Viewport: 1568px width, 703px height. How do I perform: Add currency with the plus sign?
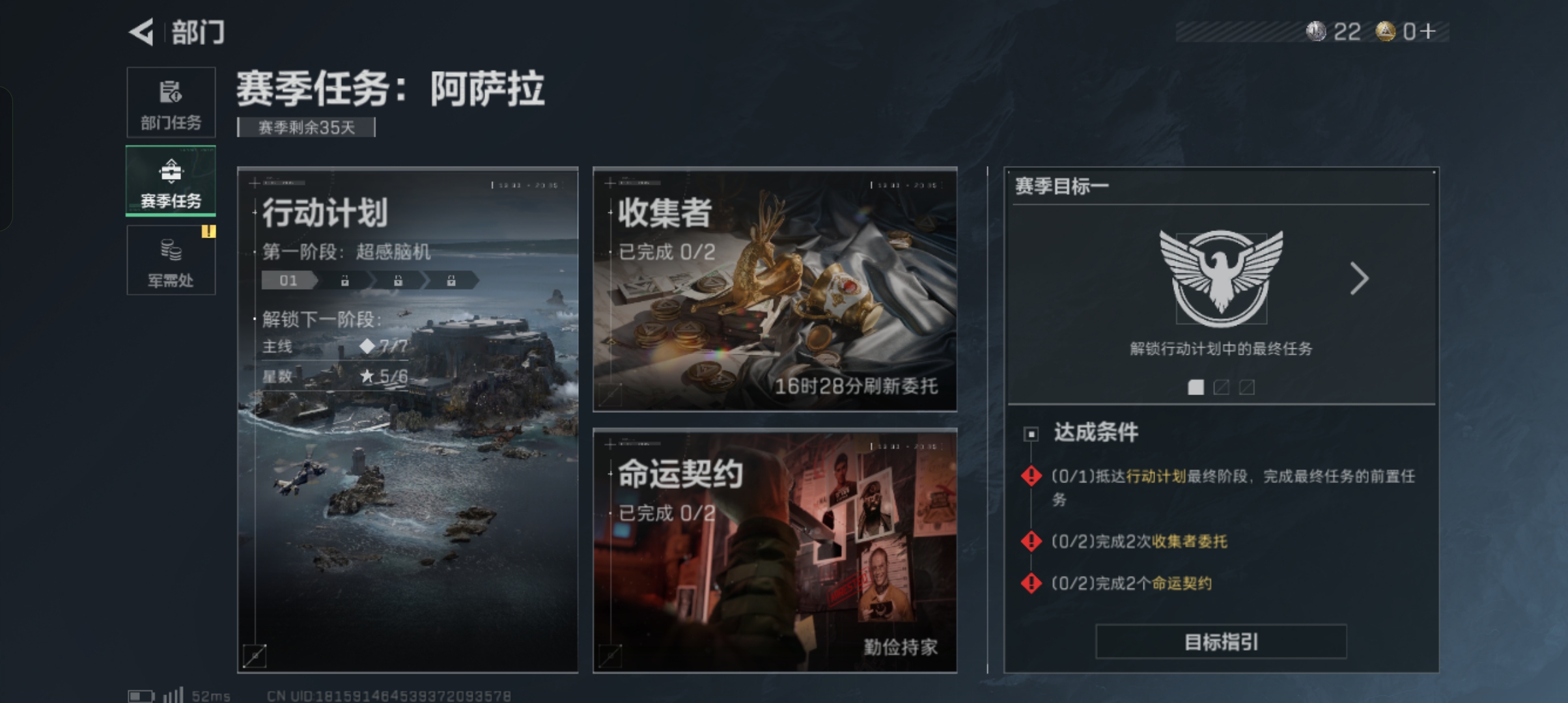point(1429,31)
